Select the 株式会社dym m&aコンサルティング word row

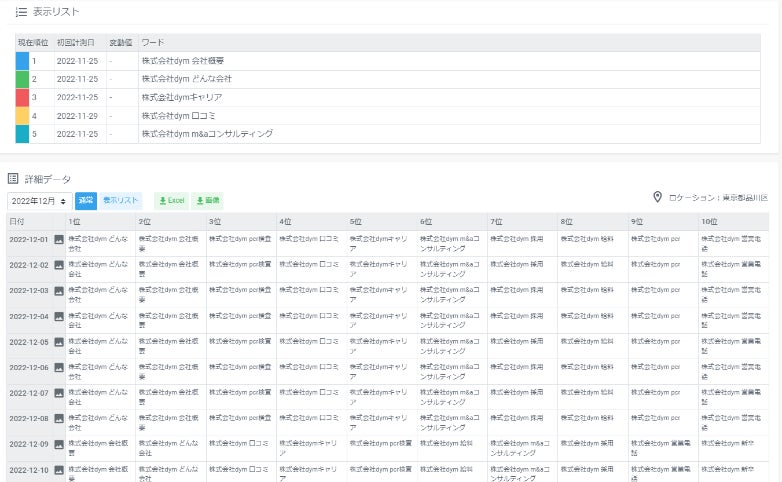pos(388,134)
